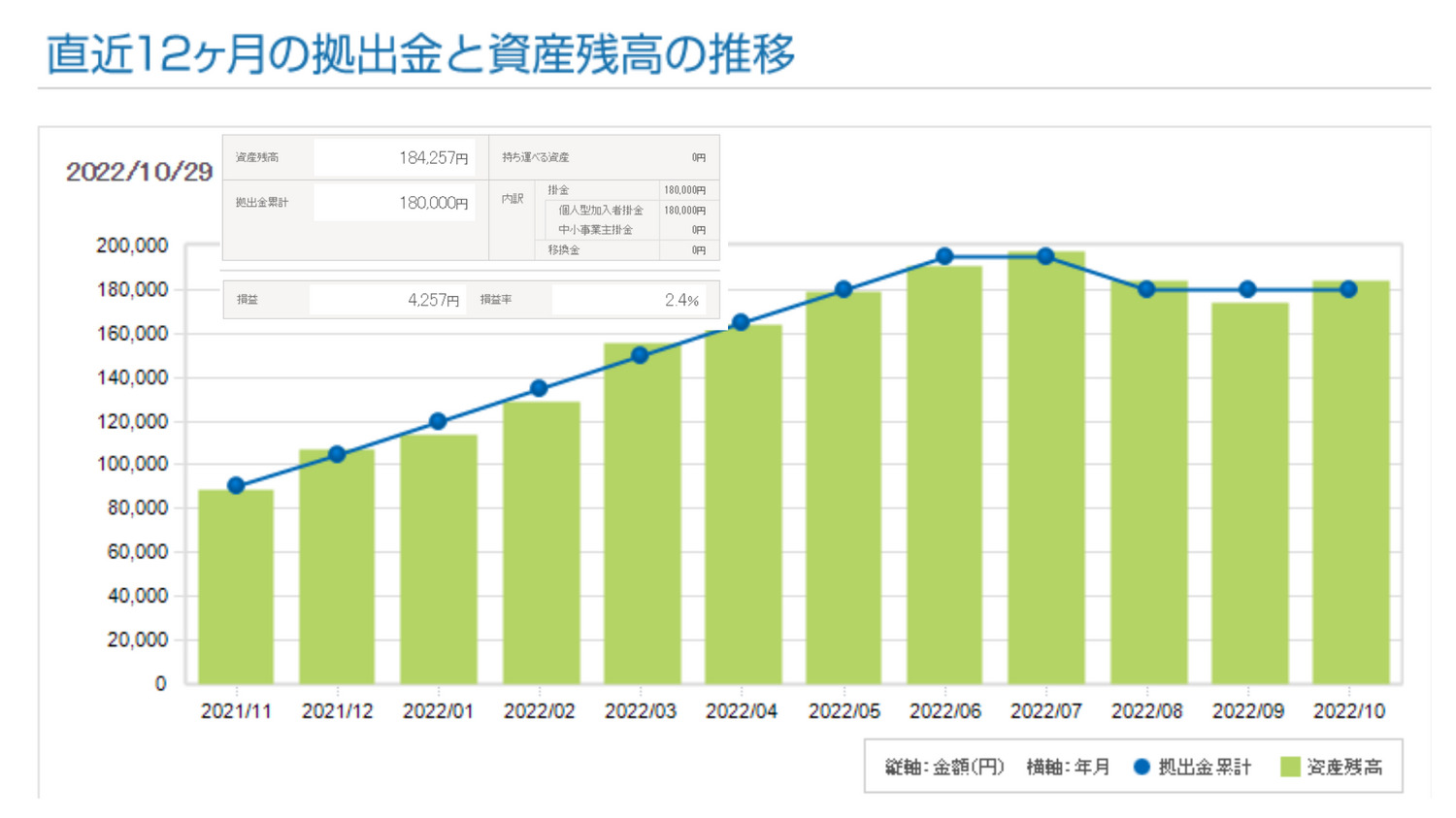This screenshot has width=1456, height=818.
Task: Click the 中小事業主掛金 row label
Action: (x=595, y=230)
